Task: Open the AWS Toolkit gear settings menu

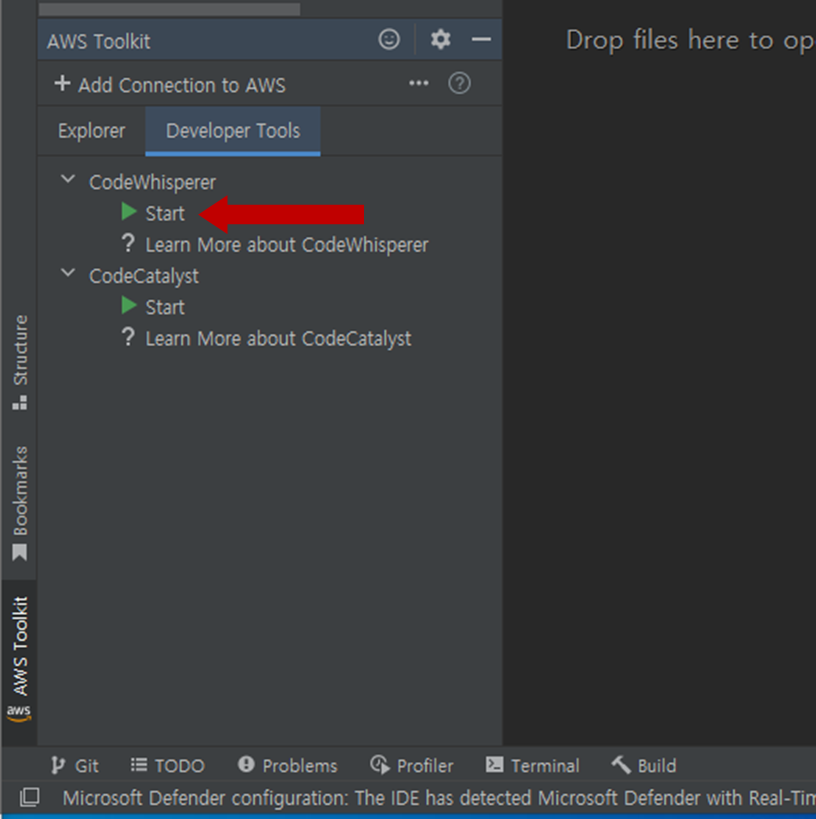Action: (440, 39)
